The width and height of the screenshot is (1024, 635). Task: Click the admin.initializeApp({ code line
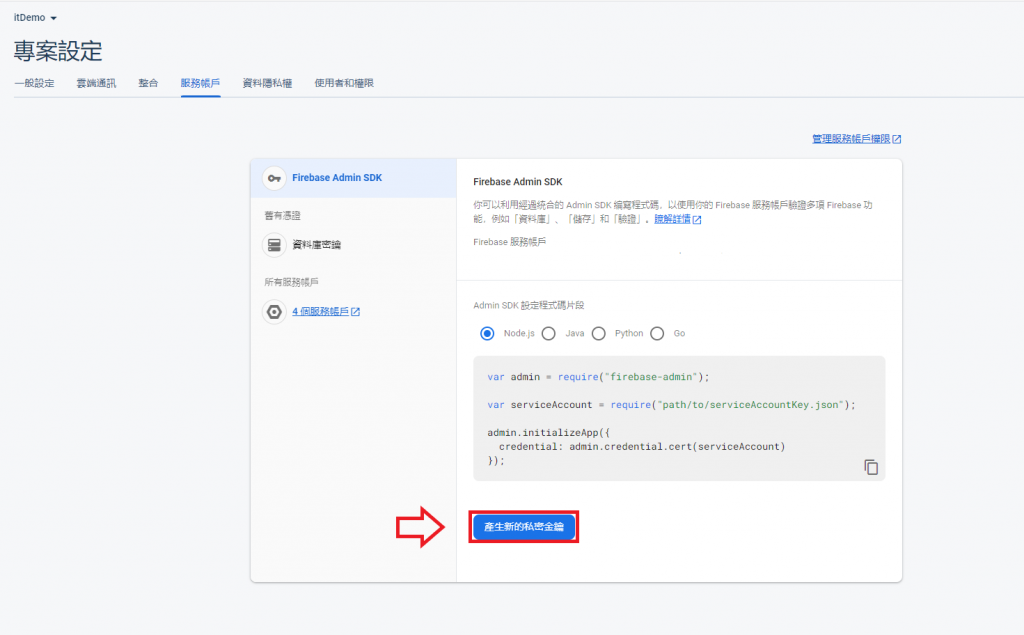coord(549,432)
